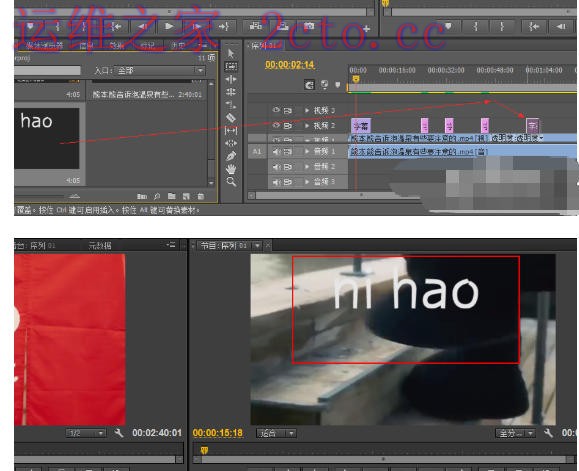The width and height of the screenshot is (579, 471).
Task: Click New Item icon in project panel
Action: 186,196
